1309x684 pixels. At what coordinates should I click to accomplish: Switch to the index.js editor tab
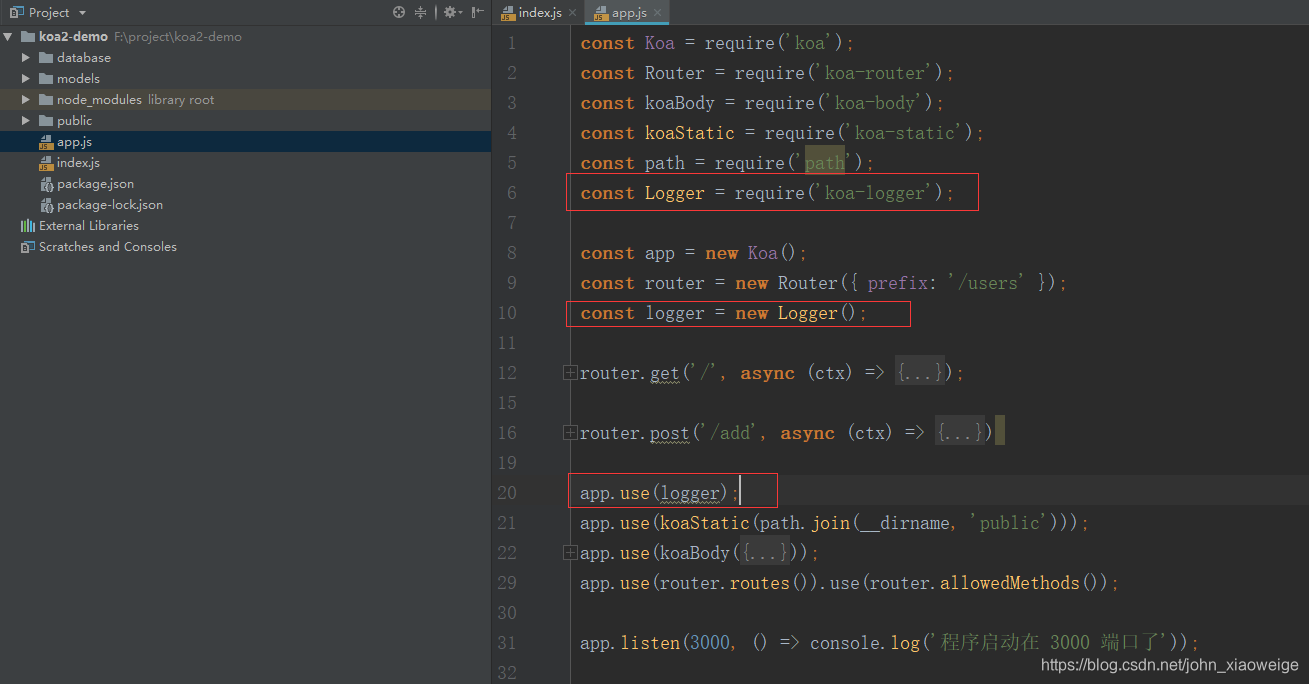[x=540, y=12]
